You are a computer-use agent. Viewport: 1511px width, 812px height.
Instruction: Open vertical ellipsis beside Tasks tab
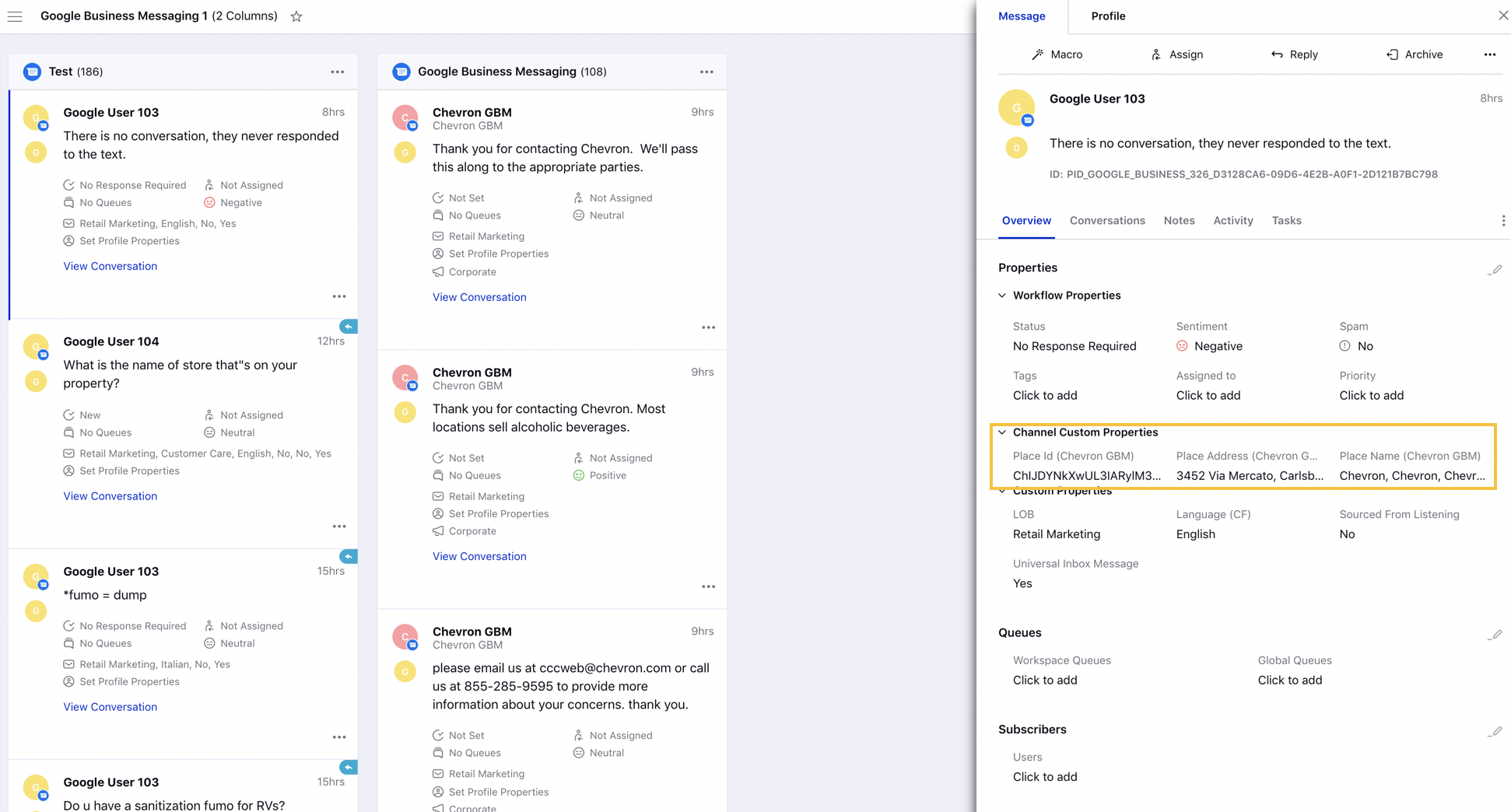click(1503, 221)
